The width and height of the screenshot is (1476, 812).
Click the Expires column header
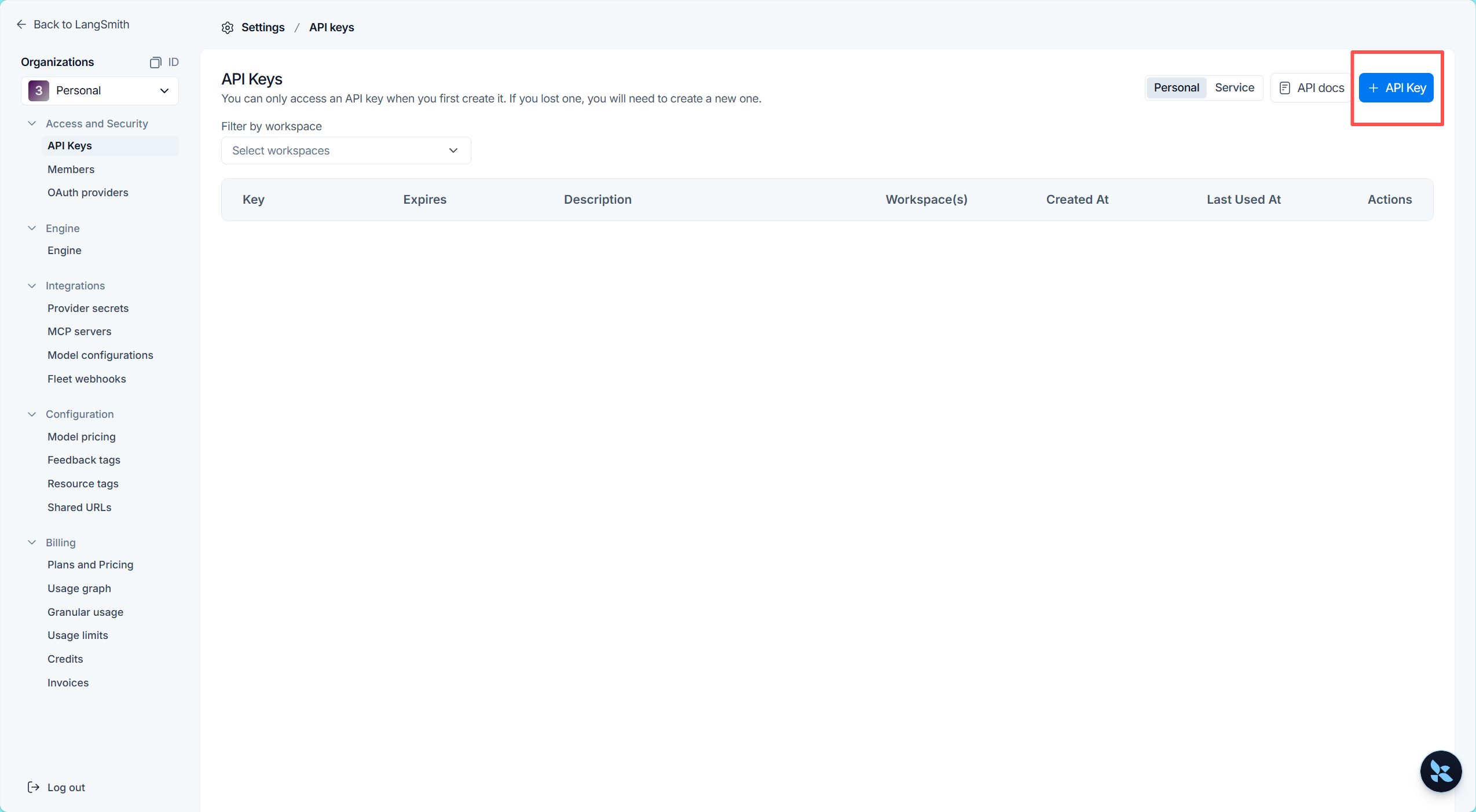point(425,200)
